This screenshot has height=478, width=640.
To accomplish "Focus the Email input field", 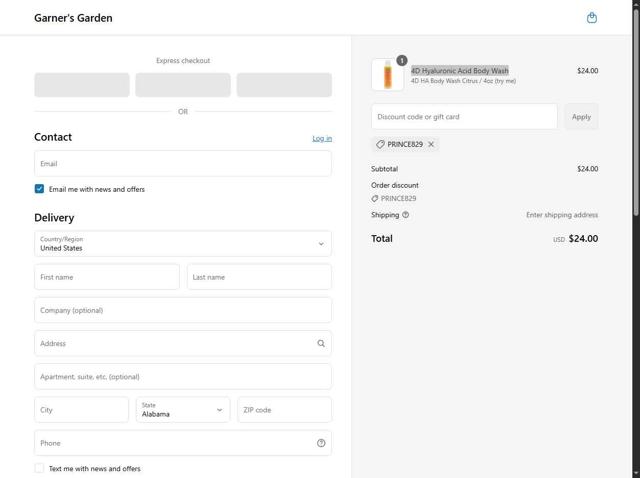I will click(x=183, y=164).
